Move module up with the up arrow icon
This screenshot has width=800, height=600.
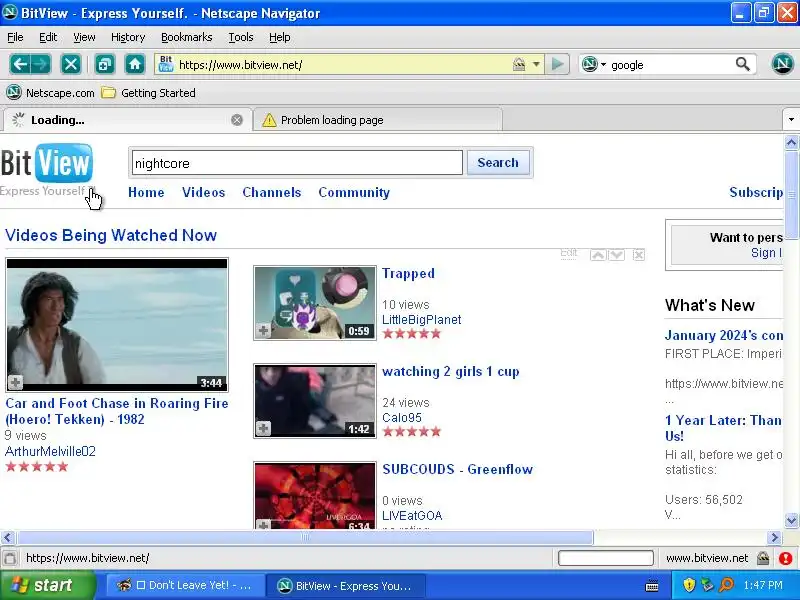[x=598, y=255]
